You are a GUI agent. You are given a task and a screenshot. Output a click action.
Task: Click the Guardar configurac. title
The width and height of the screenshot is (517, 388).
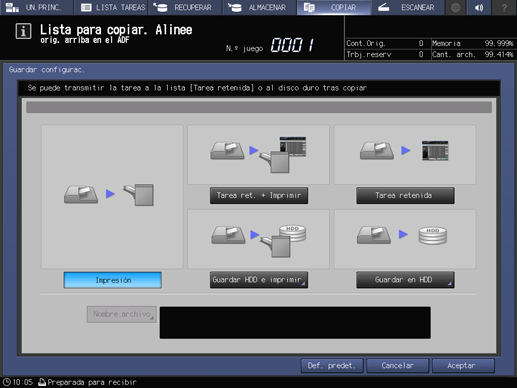tap(47, 70)
